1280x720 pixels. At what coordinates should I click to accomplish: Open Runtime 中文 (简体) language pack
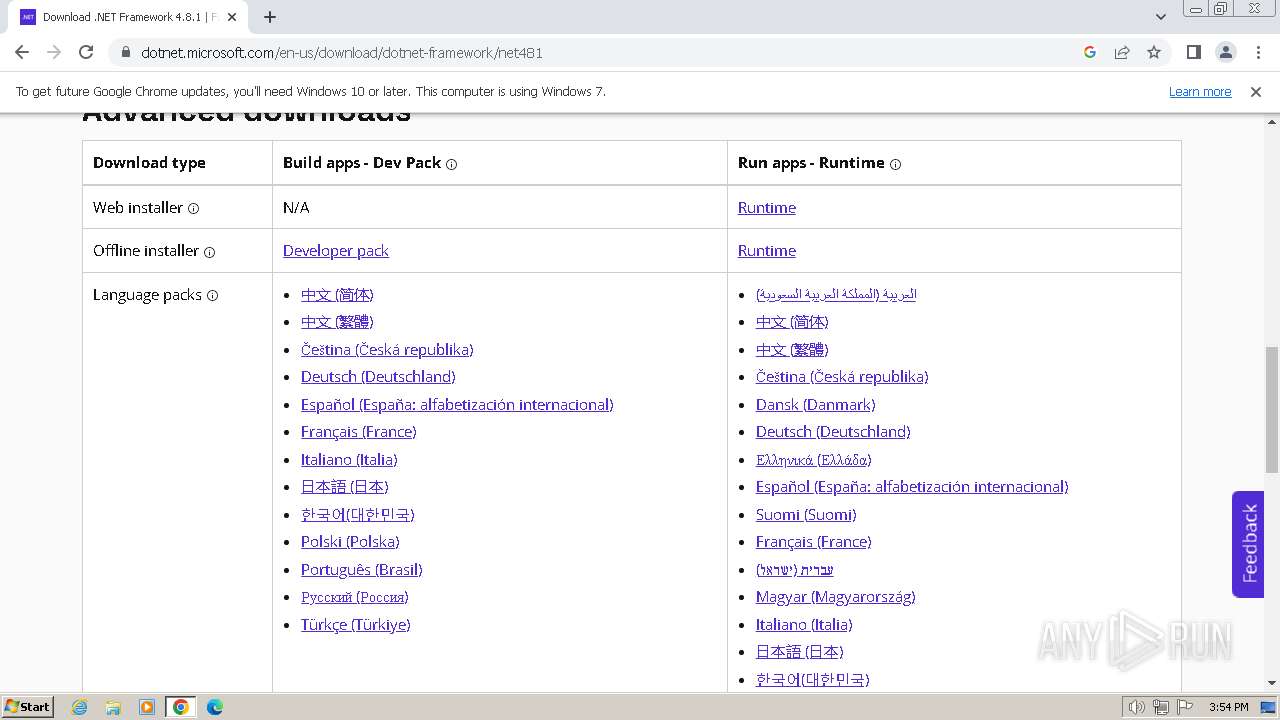click(x=792, y=321)
